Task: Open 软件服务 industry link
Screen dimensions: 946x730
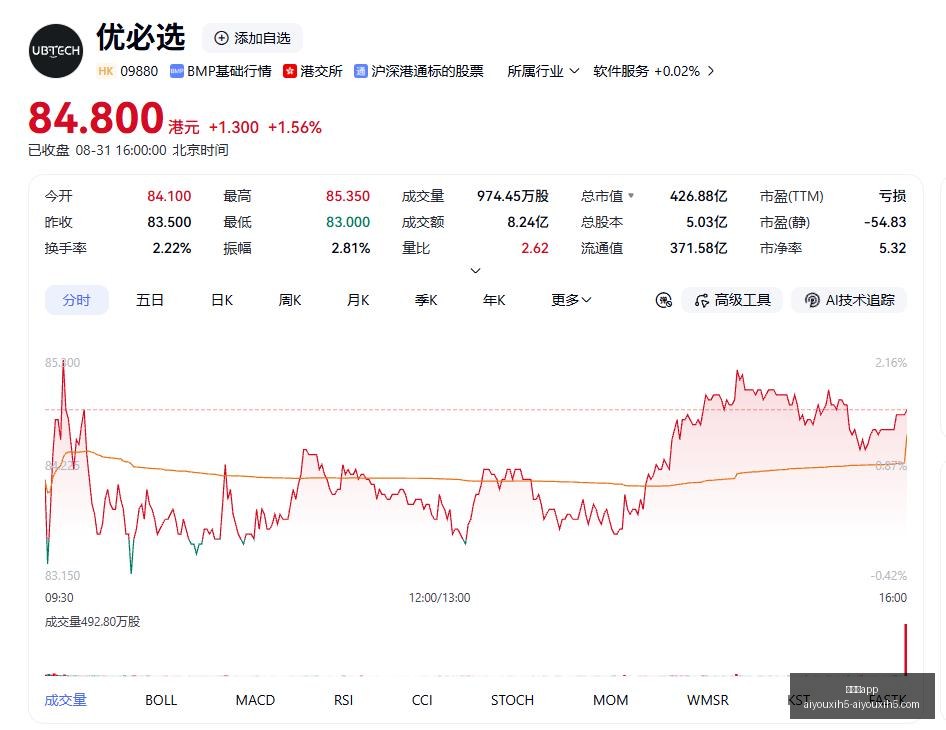Action: [x=646, y=71]
